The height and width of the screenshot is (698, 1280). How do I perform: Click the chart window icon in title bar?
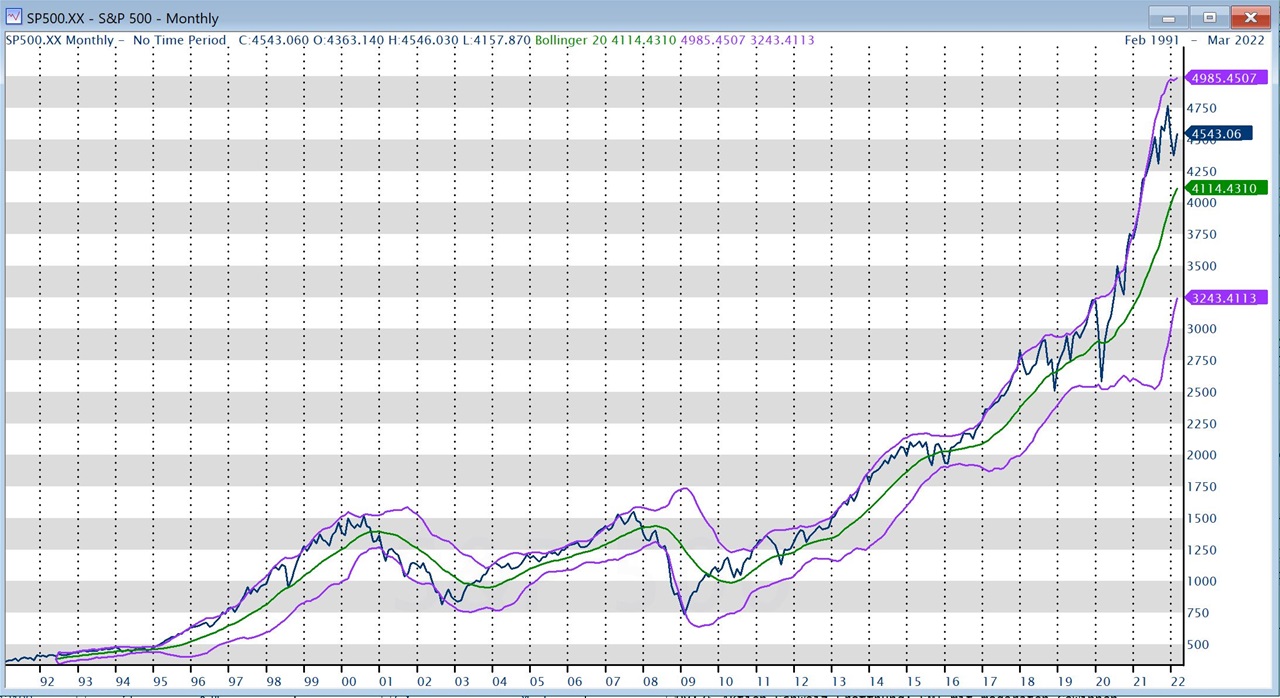[x=13, y=17]
